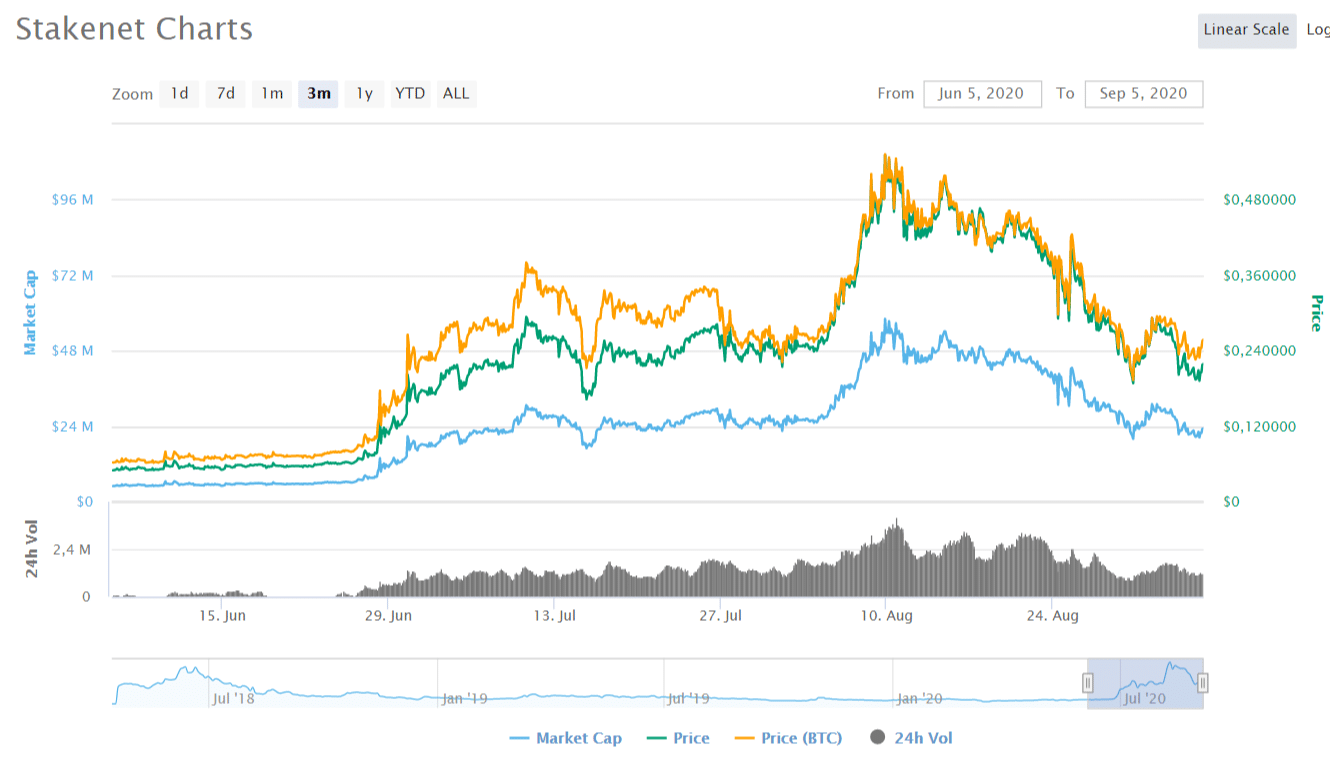Click the 15. Jun axis label
This screenshot has height=757, width=1330.
[x=222, y=616]
